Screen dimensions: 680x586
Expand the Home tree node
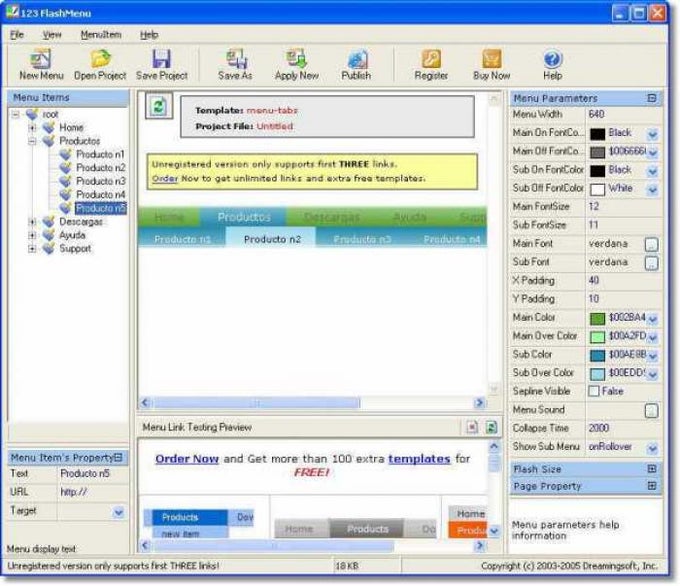pyautogui.click(x=32, y=128)
